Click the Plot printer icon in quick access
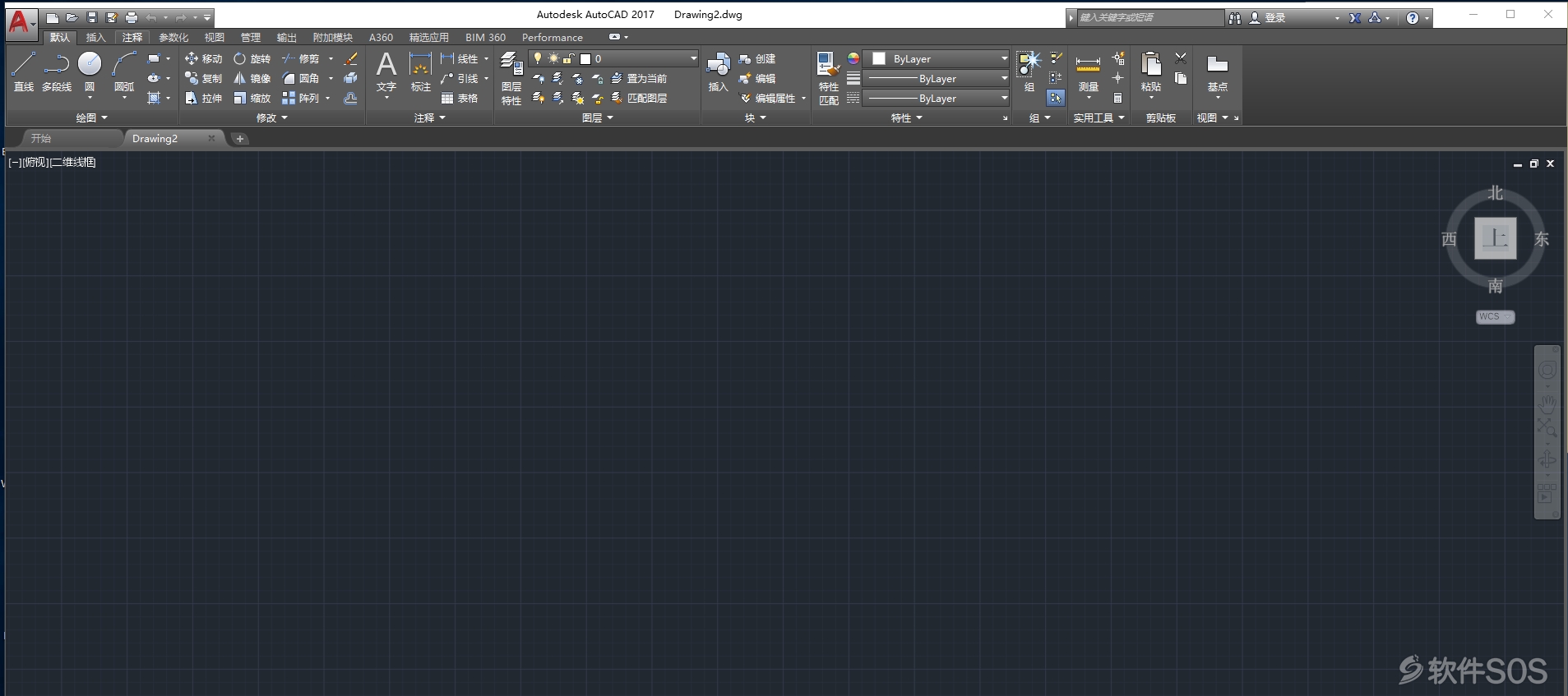 click(132, 17)
